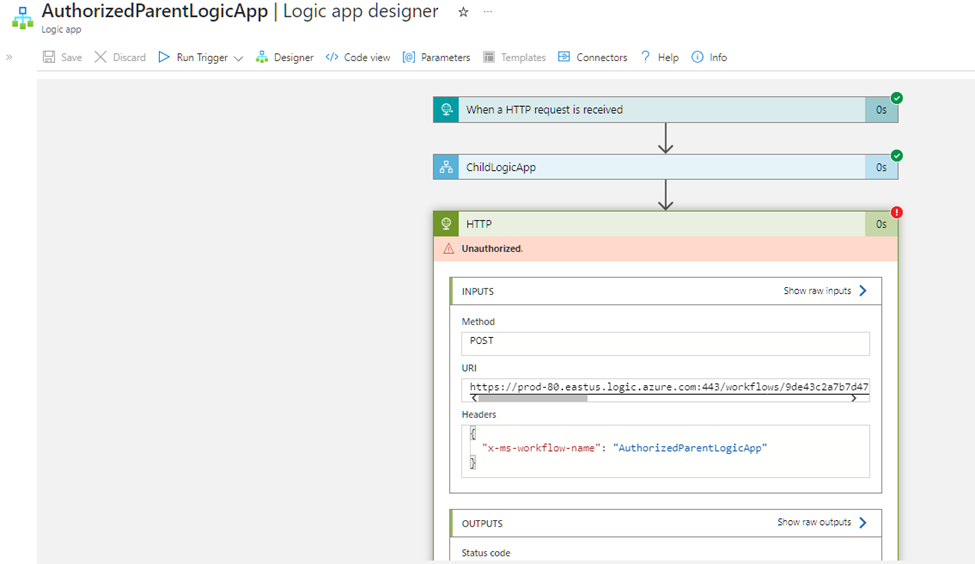Image resolution: width=975 pixels, height=564 pixels.
Task: Click the "AuthorizedParentLogicApp" header value
Action: point(690,448)
